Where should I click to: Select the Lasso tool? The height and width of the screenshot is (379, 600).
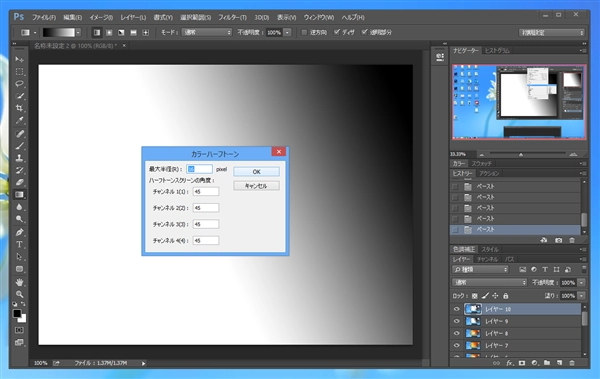[19, 84]
